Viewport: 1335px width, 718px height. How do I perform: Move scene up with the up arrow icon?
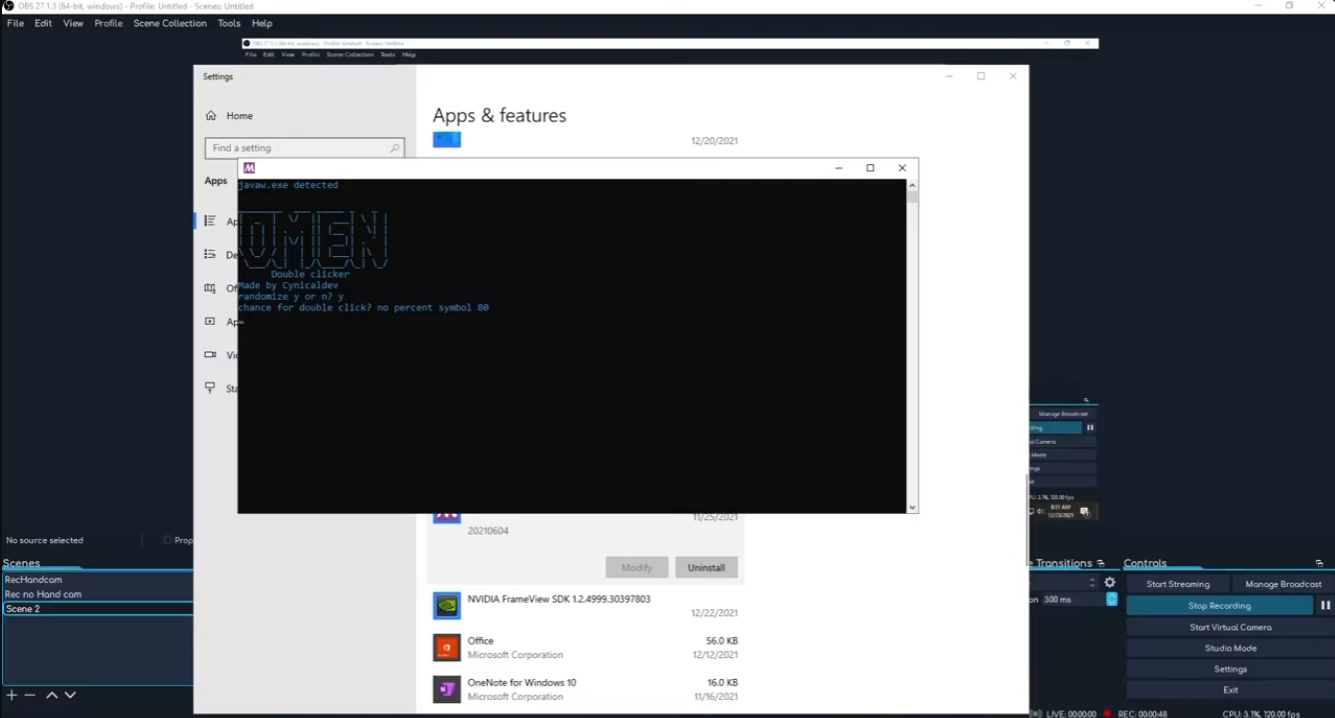(x=52, y=695)
